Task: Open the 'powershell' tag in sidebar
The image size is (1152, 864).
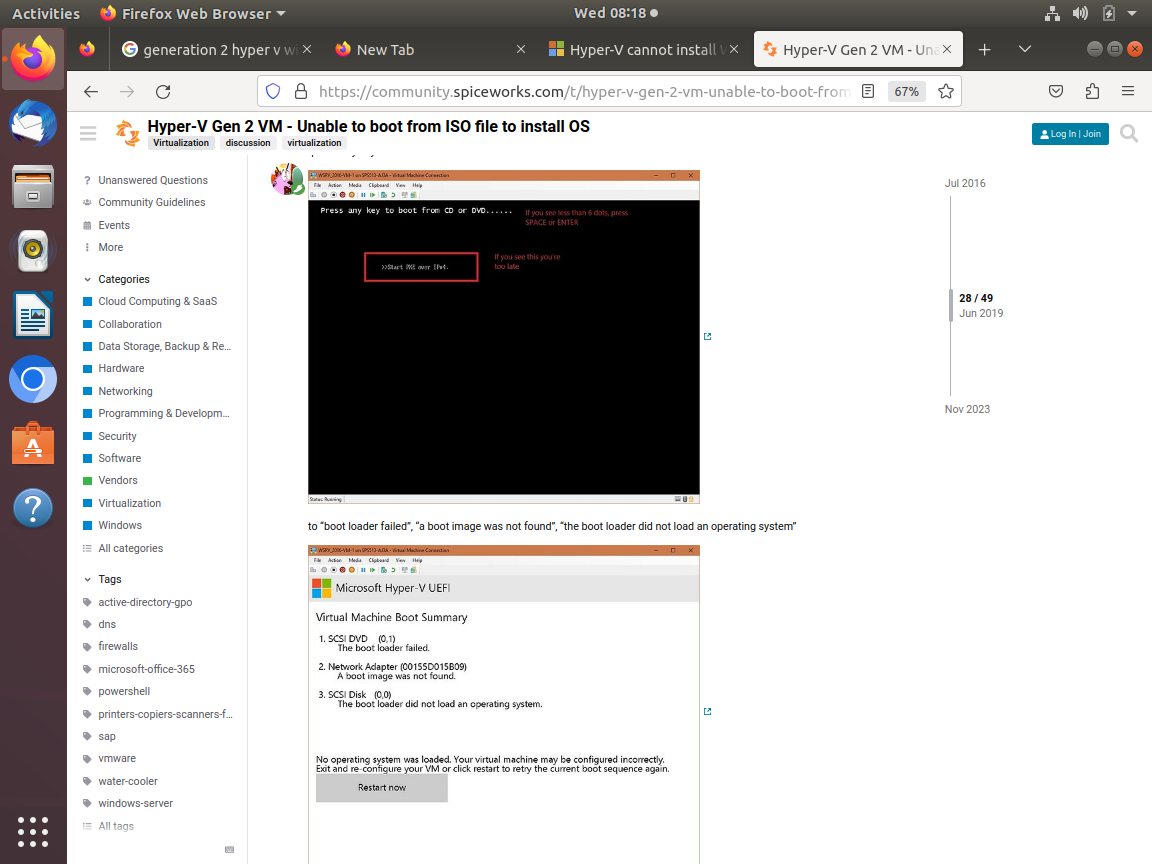Action: click(x=124, y=691)
